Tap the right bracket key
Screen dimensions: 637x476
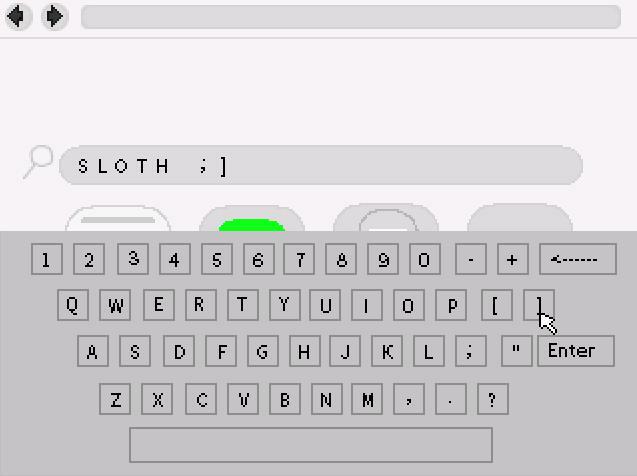(539, 305)
